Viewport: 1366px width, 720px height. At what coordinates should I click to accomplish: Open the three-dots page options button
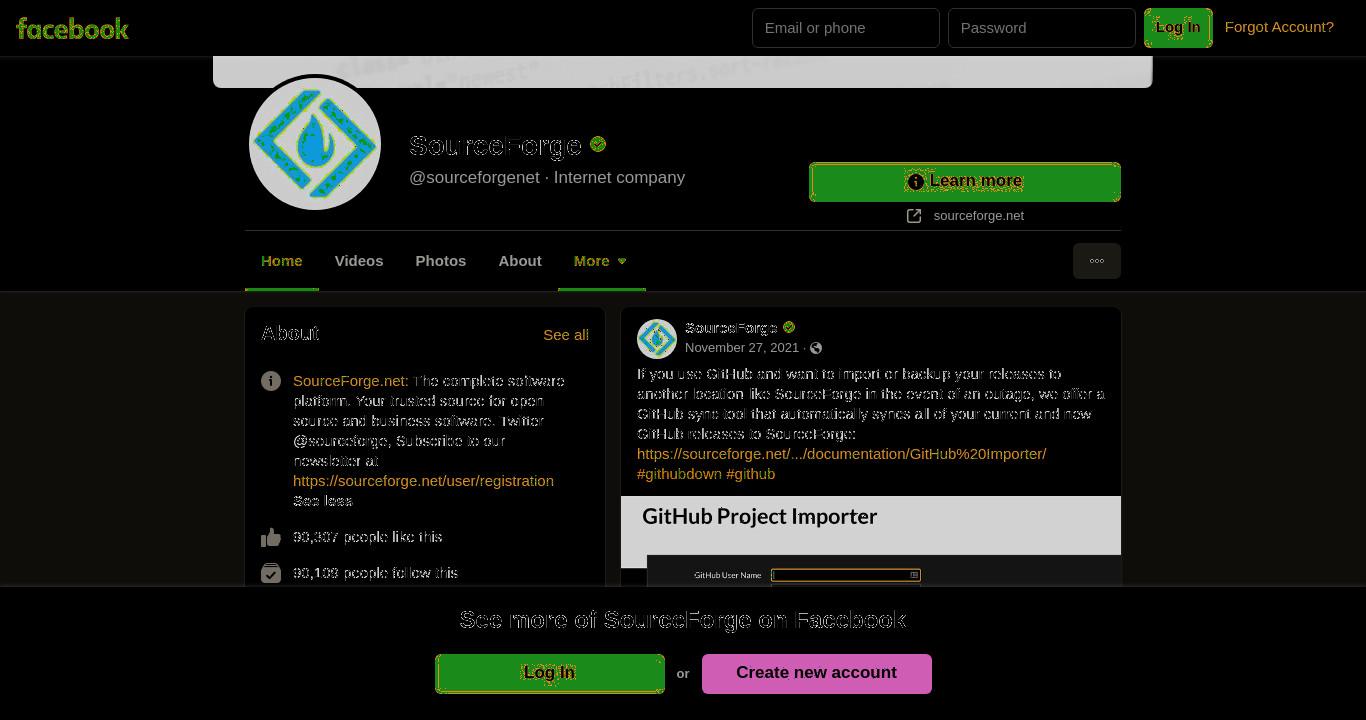(x=1097, y=261)
